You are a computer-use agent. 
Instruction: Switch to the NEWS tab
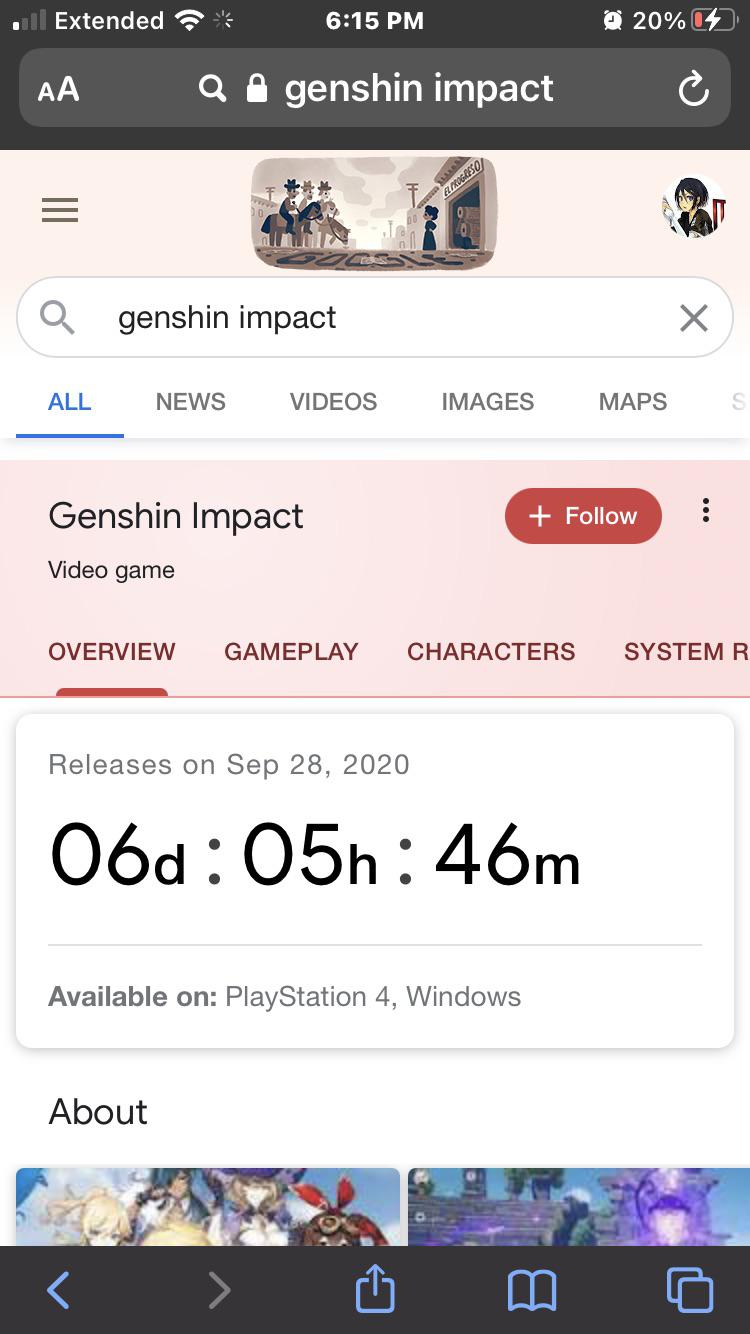[x=190, y=401]
